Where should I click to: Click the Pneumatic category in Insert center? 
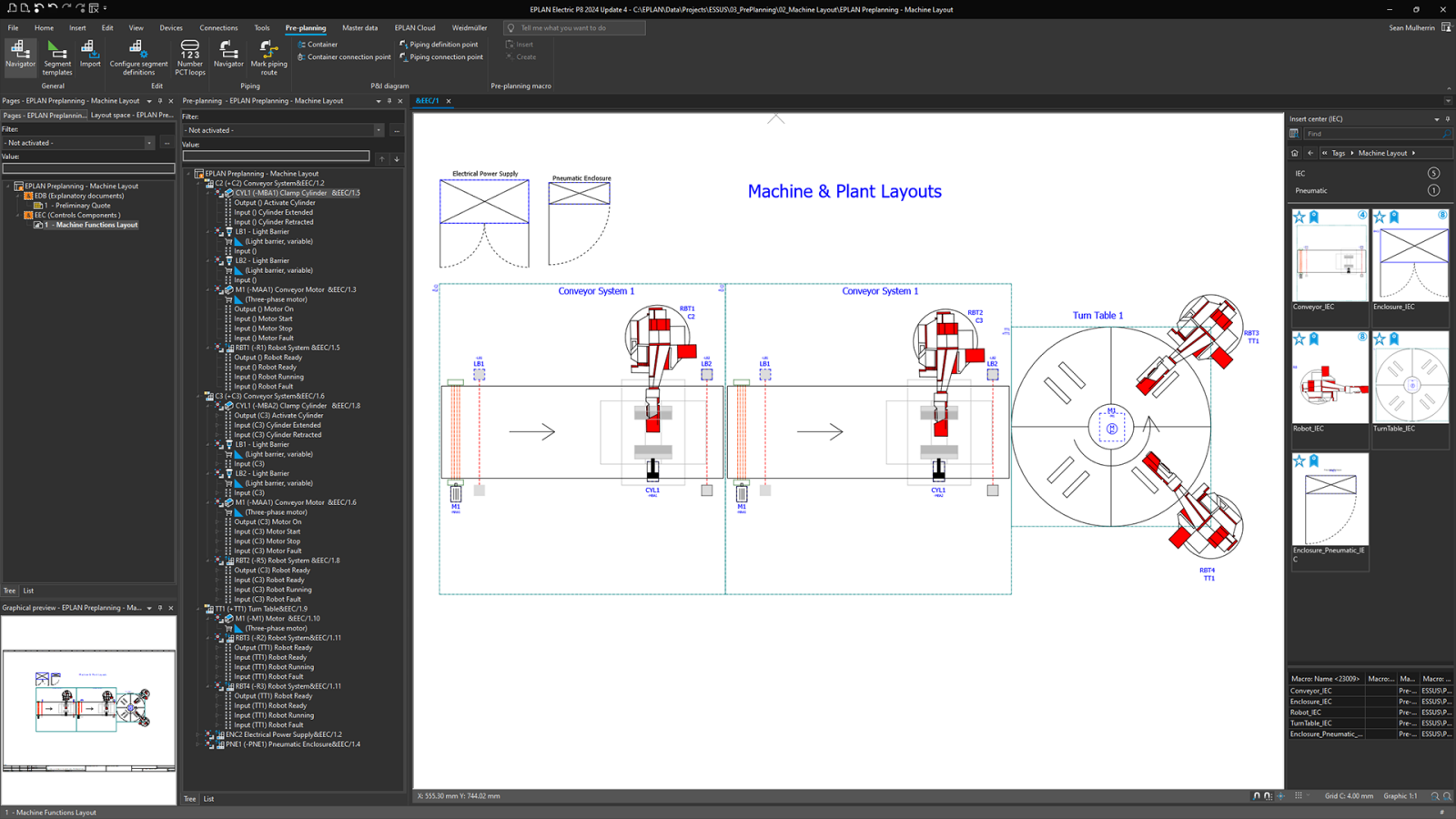(1310, 190)
